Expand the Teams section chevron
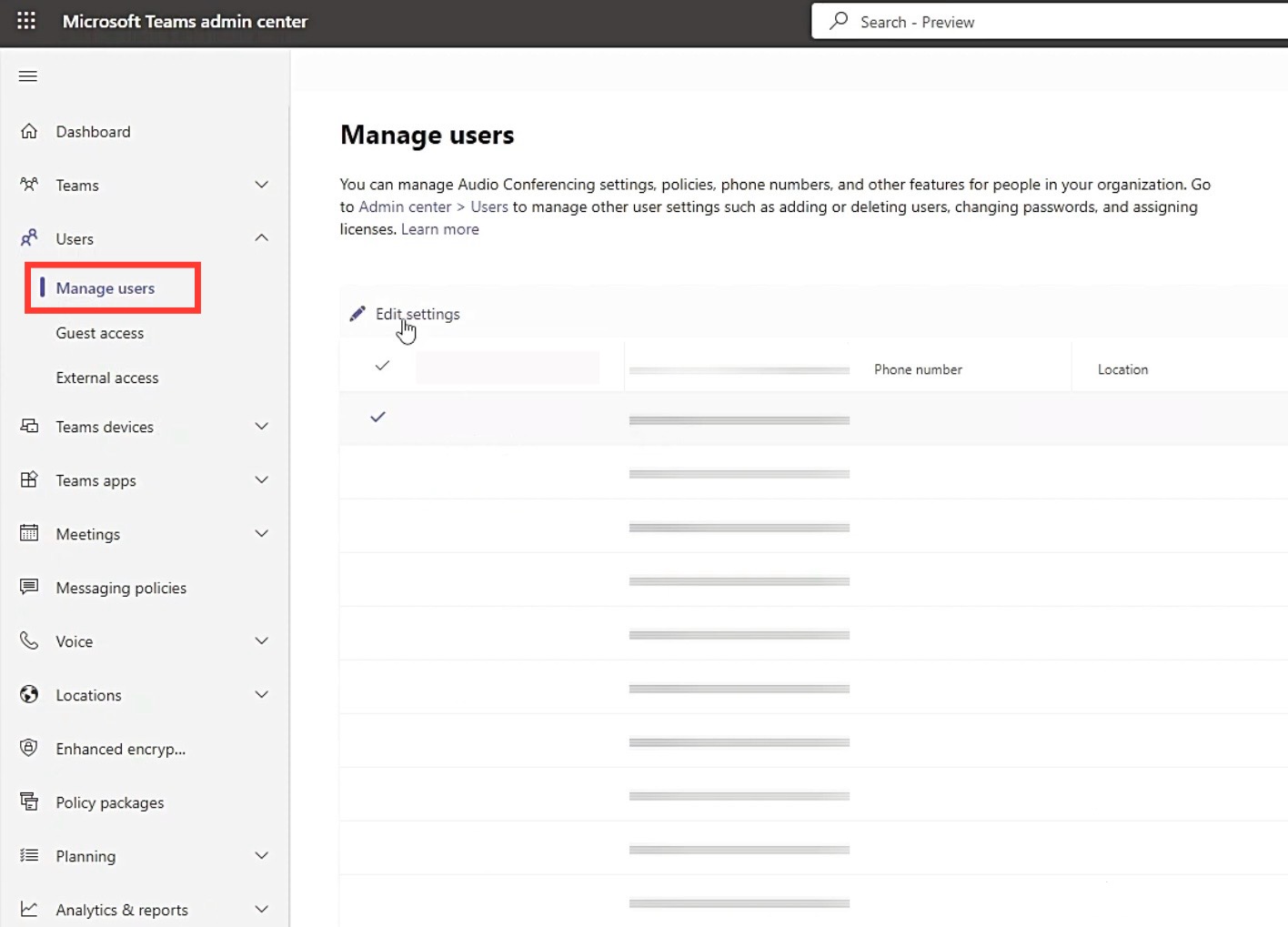Screen dimensions: 1288x927 [x=262, y=185]
